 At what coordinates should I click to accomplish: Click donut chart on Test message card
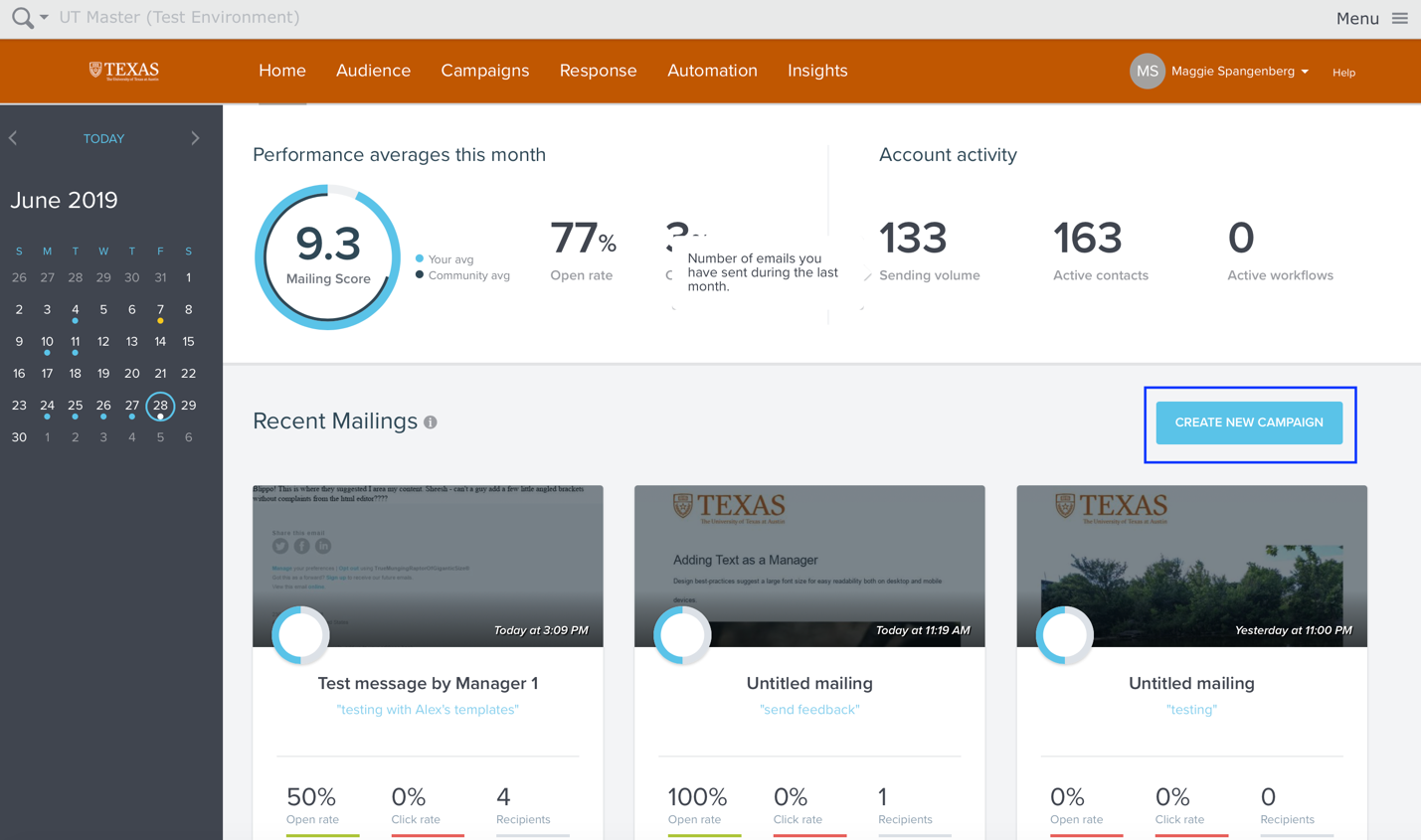(x=300, y=634)
